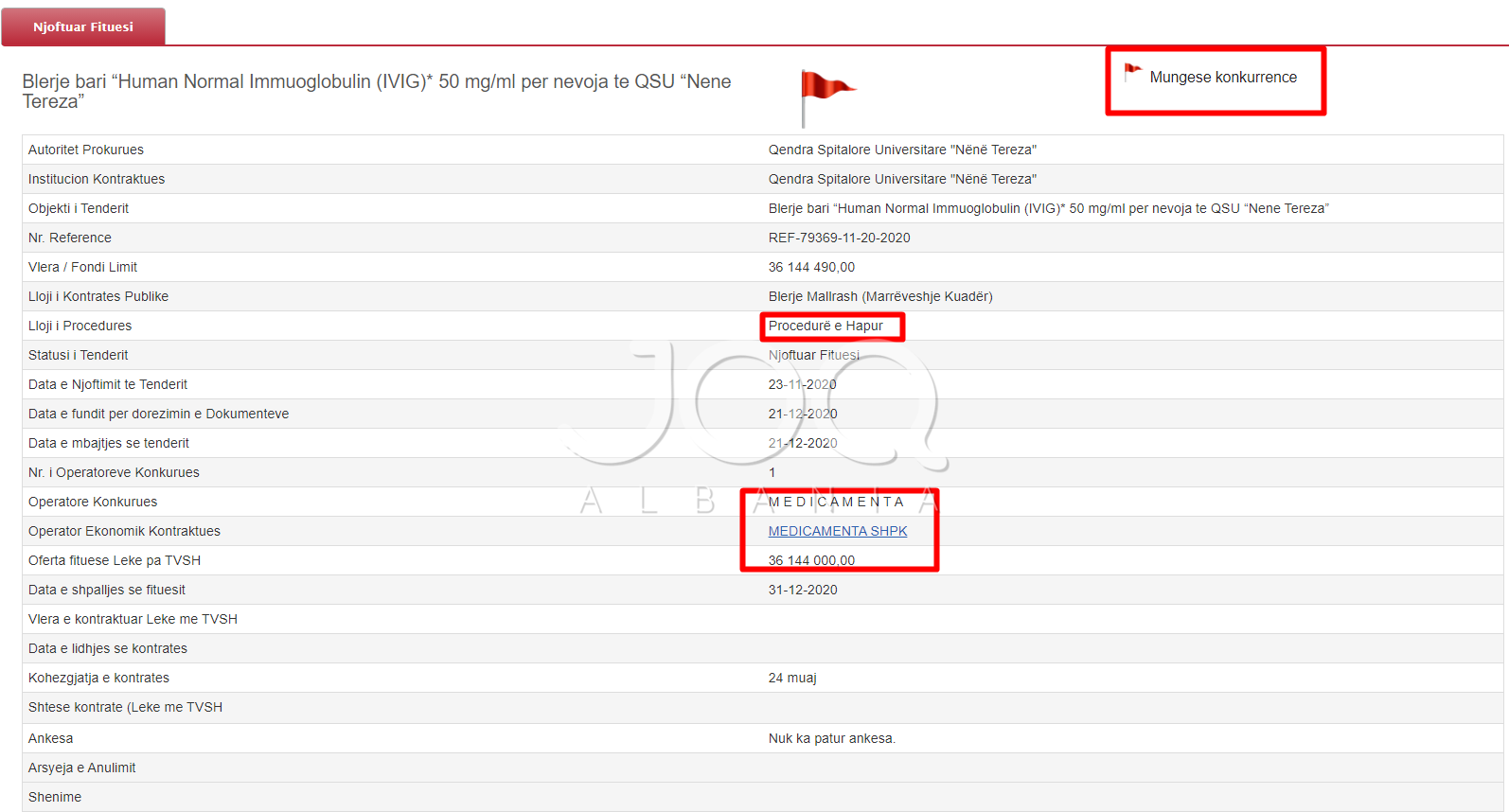
Task: Click the 24 muaj contract duration
Action: coord(792,678)
